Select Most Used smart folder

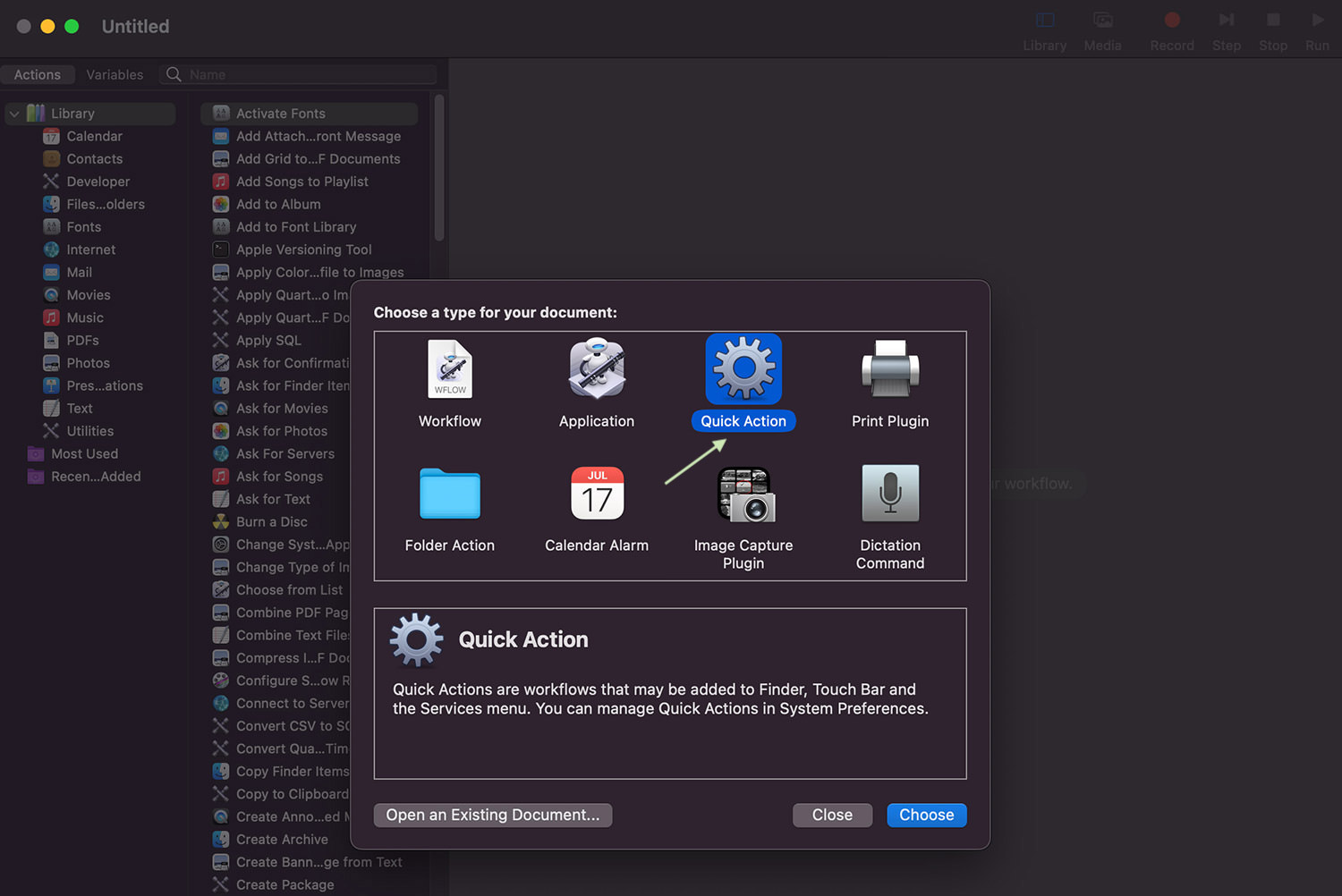click(x=85, y=453)
